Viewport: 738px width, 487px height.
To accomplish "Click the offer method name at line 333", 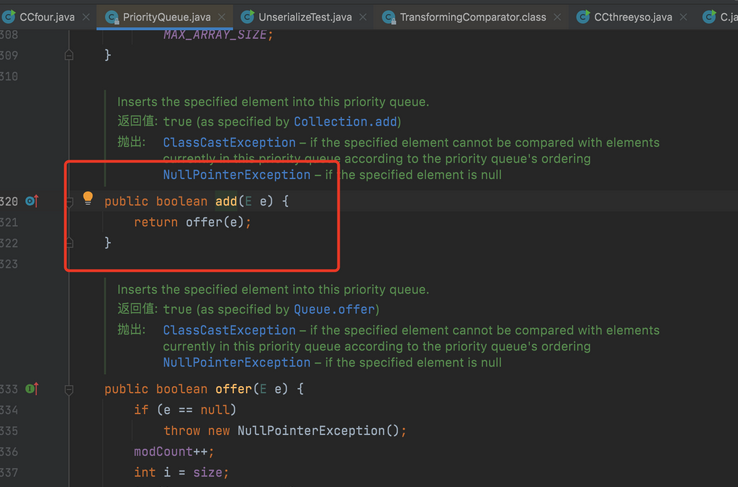I will (x=233, y=389).
